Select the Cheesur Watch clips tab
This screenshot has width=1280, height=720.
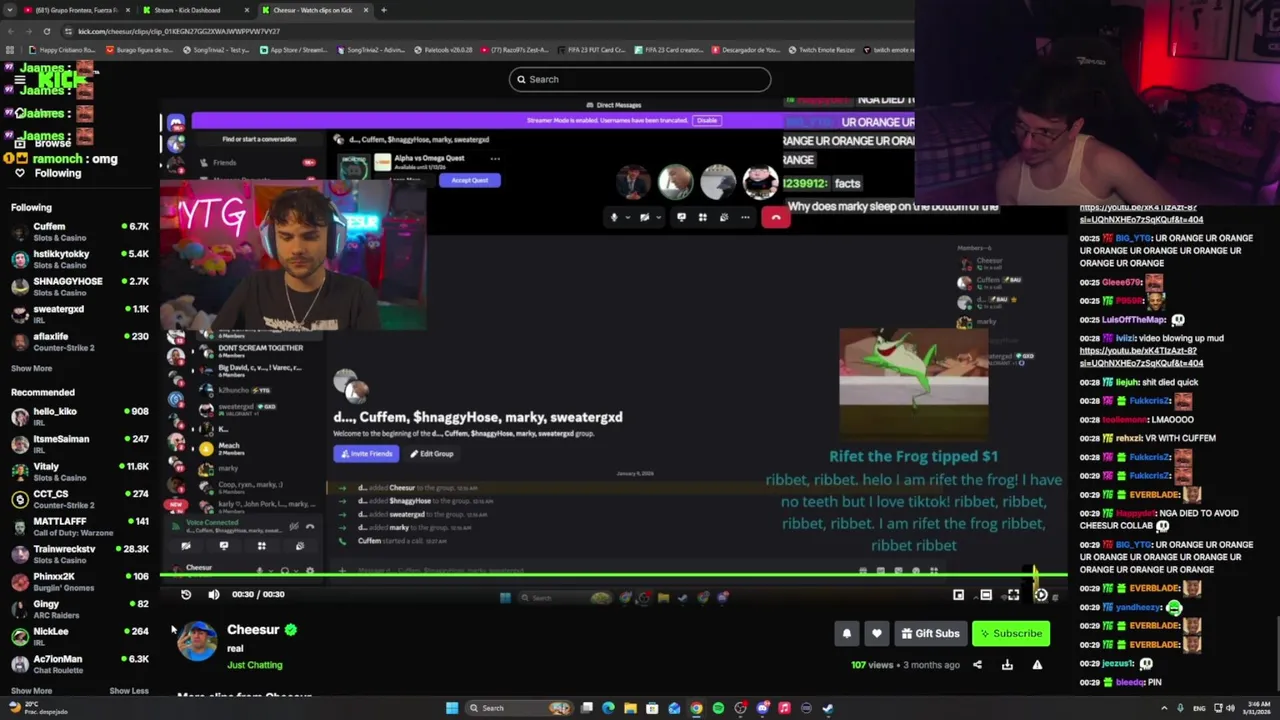[313, 10]
